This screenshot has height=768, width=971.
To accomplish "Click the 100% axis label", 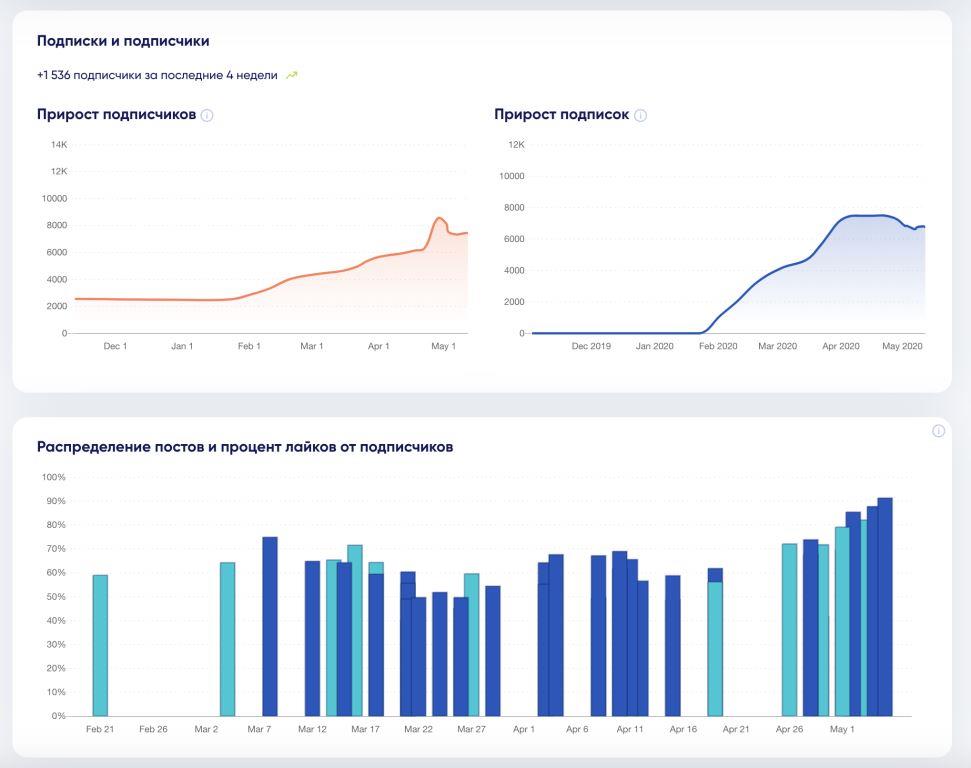I will [x=53, y=477].
